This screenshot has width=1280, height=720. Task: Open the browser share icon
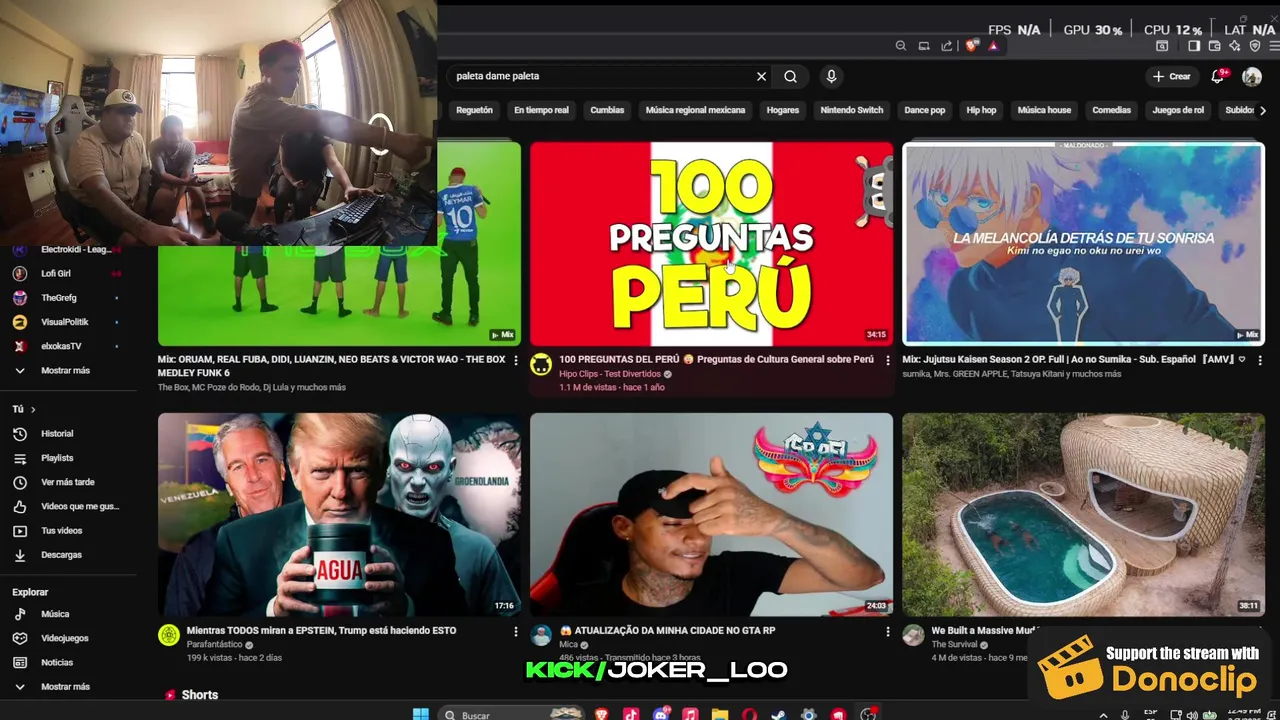(x=947, y=46)
